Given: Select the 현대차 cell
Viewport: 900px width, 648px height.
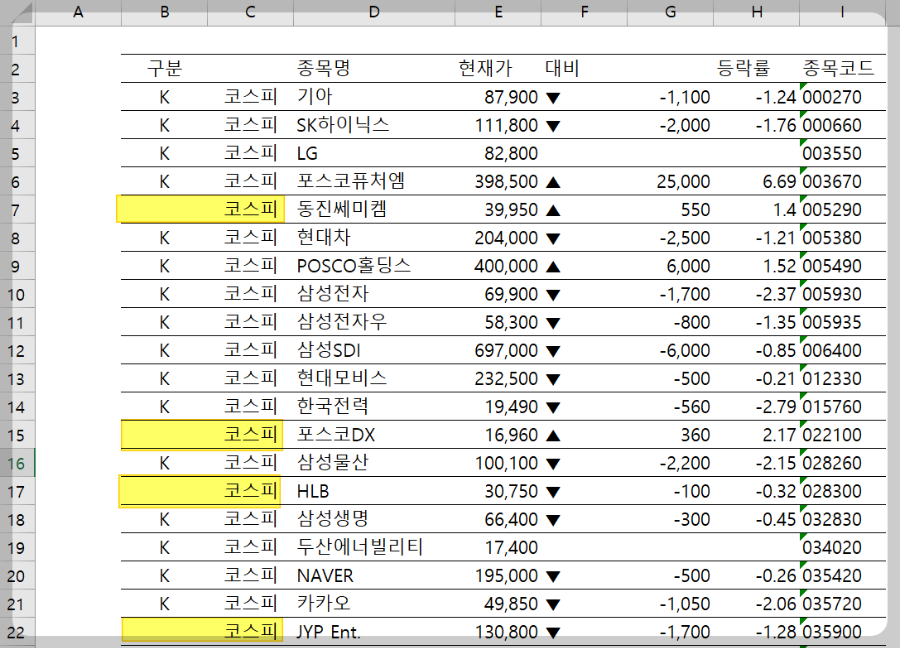Looking at the screenshot, I should click(x=374, y=238).
